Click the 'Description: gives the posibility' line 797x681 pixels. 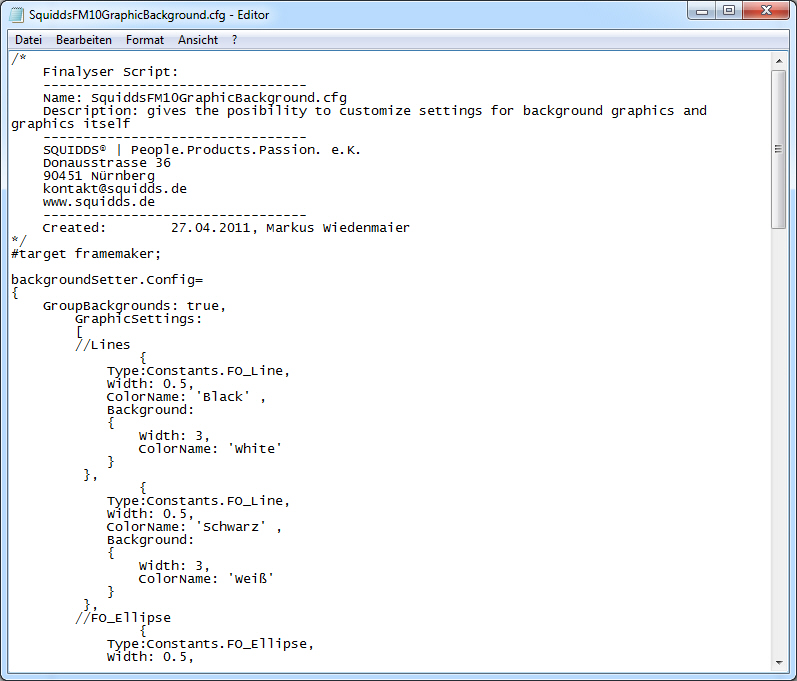375,111
